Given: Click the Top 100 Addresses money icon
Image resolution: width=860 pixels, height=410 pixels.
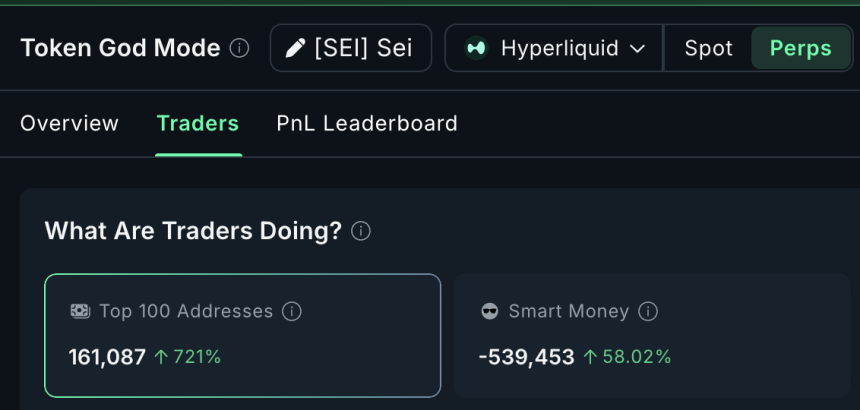Looking at the screenshot, I should click(x=80, y=311).
